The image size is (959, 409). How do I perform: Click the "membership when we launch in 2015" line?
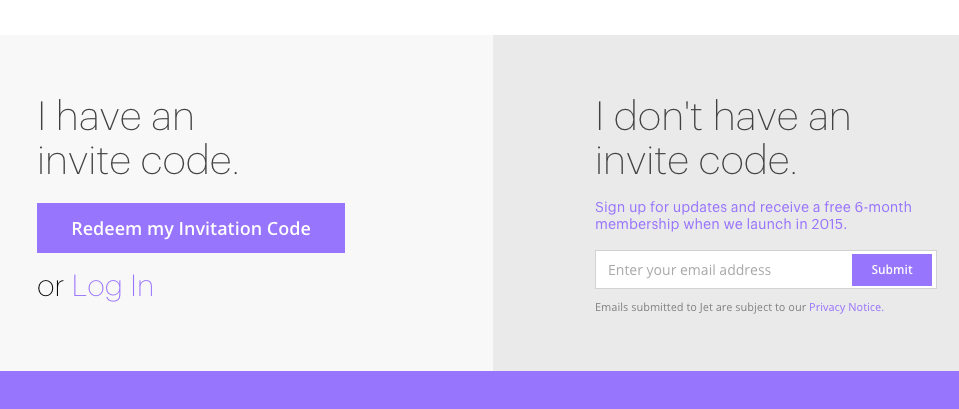pos(720,225)
